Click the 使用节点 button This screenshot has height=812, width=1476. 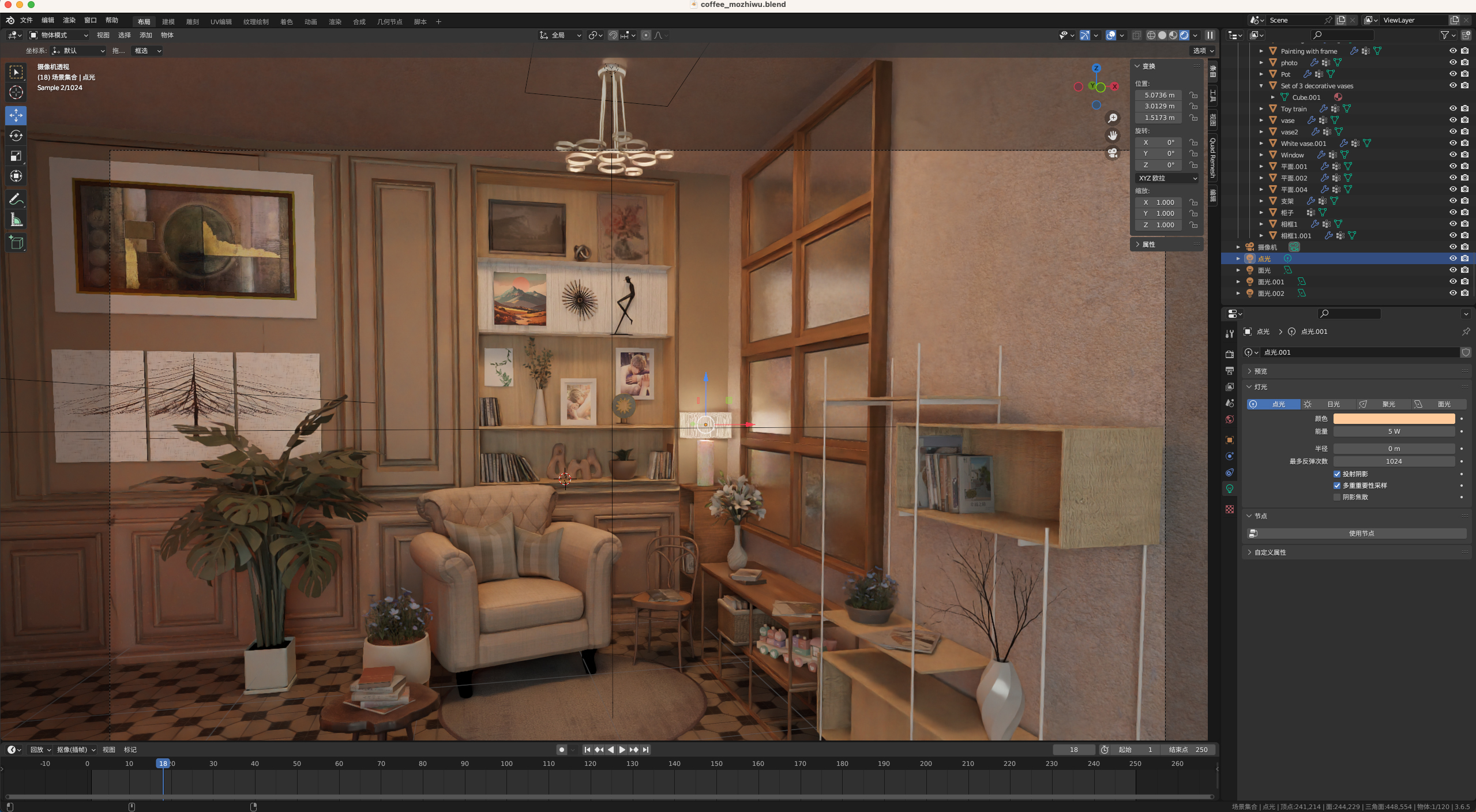(1361, 533)
